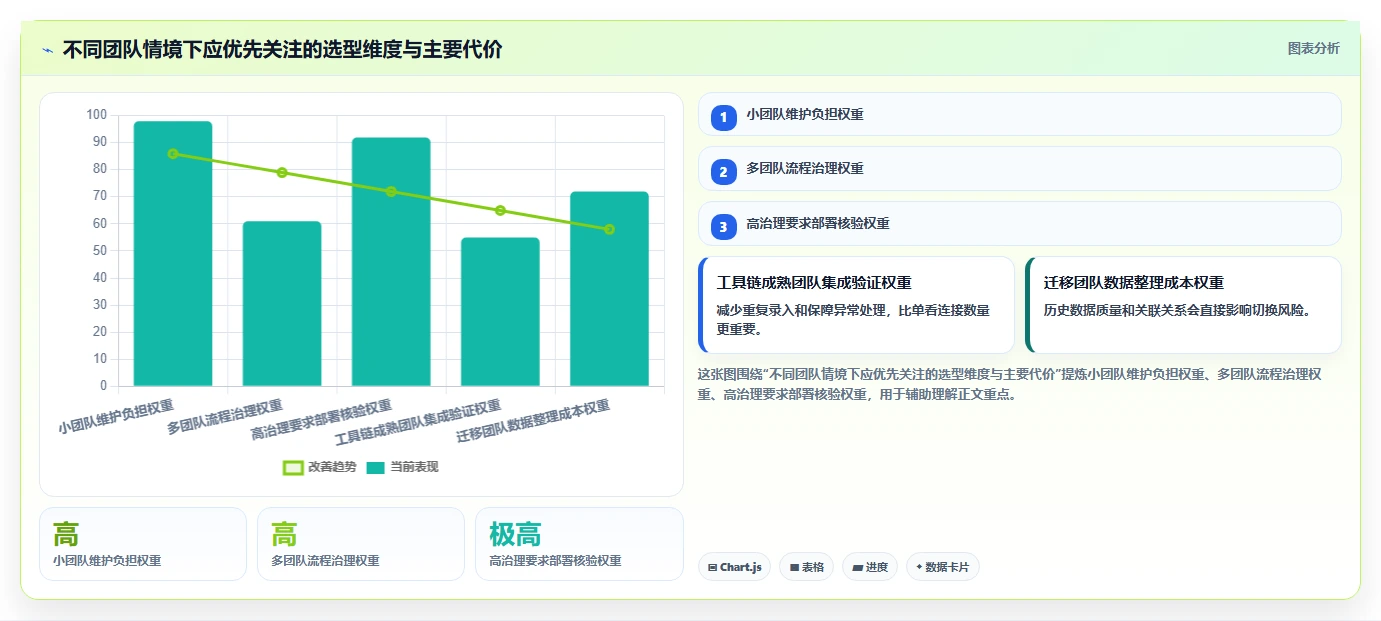Image resolution: width=1381 pixels, height=621 pixels.
Task: Click the x-axis label 工具链成熟团队集成验证权重
Action: tap(418, 422)
